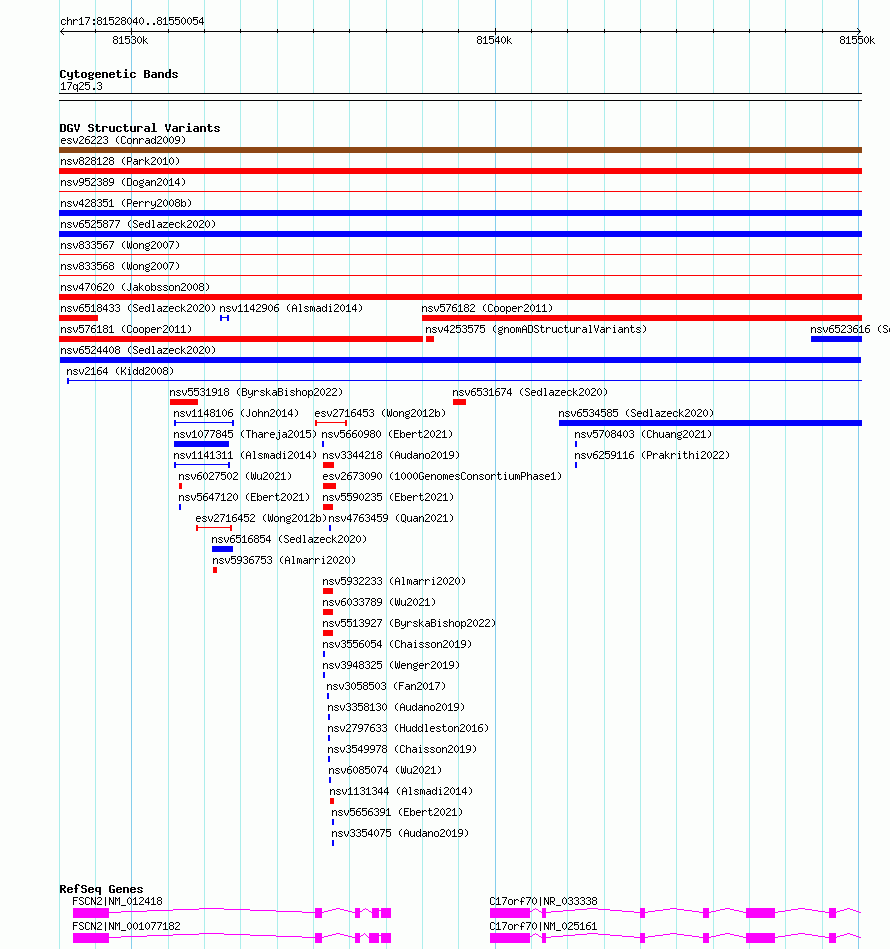This screenshot has width=890, height=949.
Task: Click the RefSeq Genes track title
Action: [x=101, y=889]
